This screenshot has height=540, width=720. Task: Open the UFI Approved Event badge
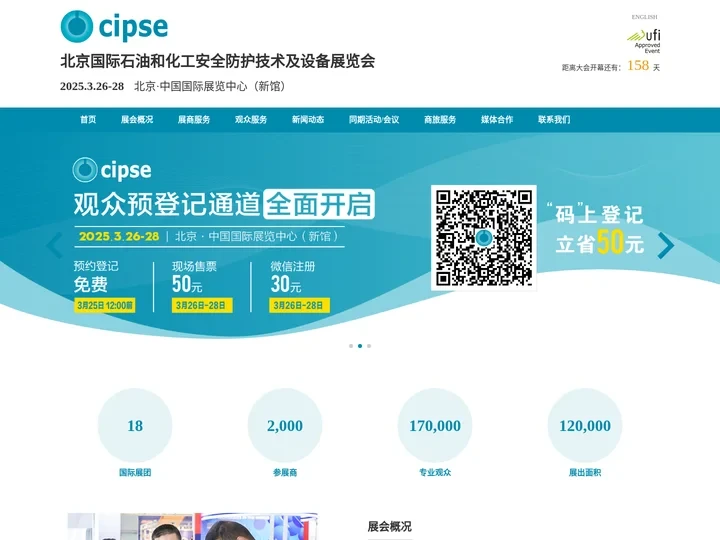click(x=644, y=41)
